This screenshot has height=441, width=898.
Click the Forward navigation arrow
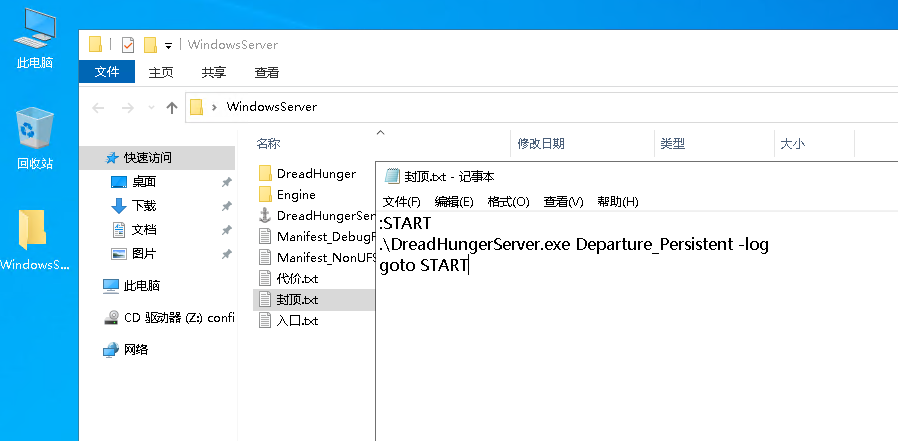point(127,108)
